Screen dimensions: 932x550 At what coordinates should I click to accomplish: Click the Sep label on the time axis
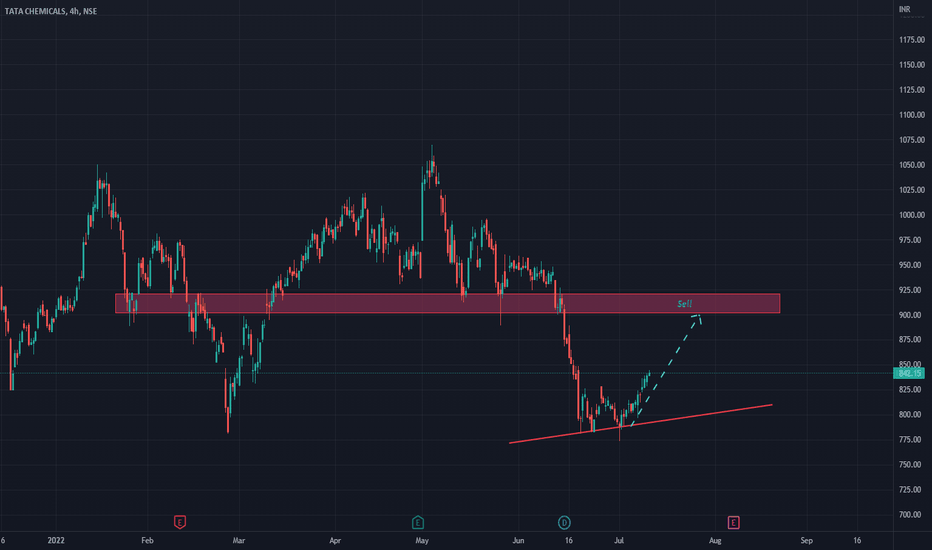(807, 540)
